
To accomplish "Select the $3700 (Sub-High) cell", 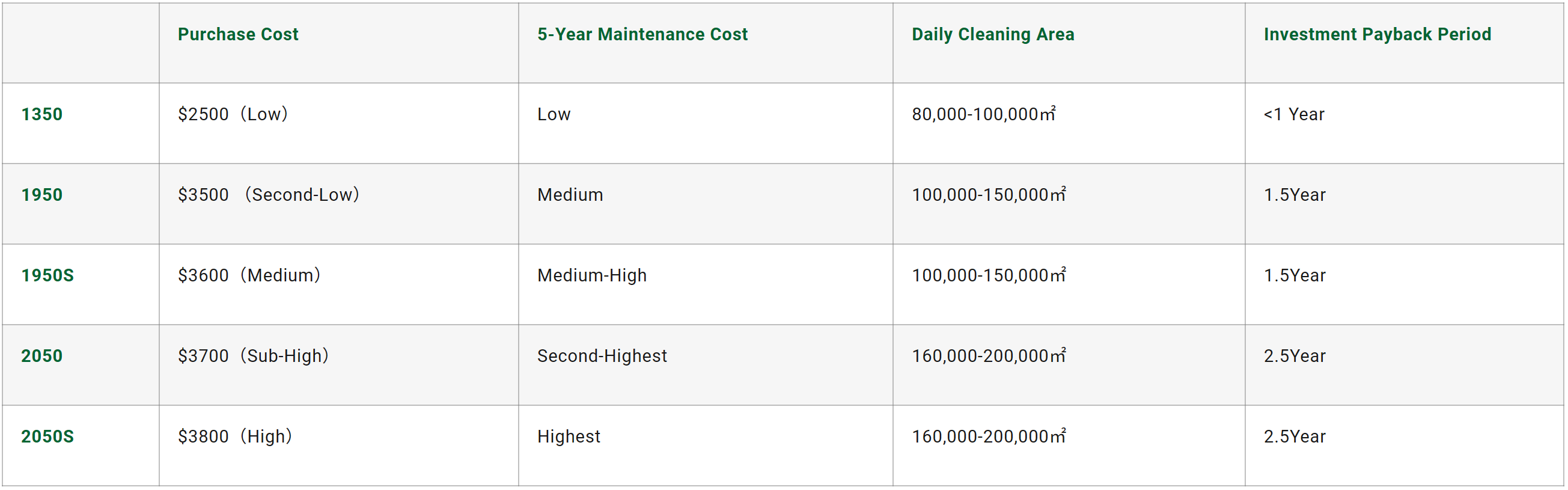I will point(253,356).
